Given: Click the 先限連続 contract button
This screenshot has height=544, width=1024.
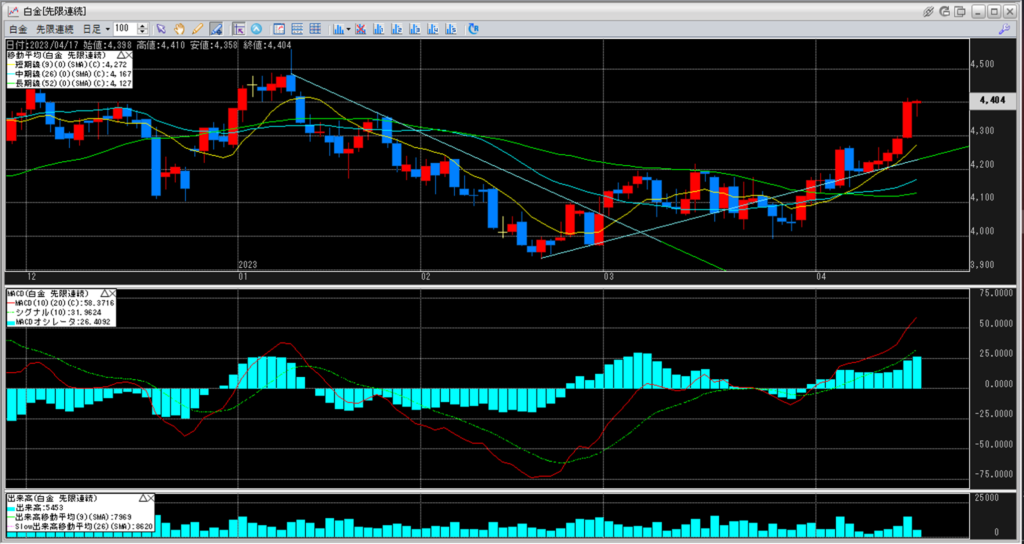Looking at the screenshot, I should [x=55, y=29].
